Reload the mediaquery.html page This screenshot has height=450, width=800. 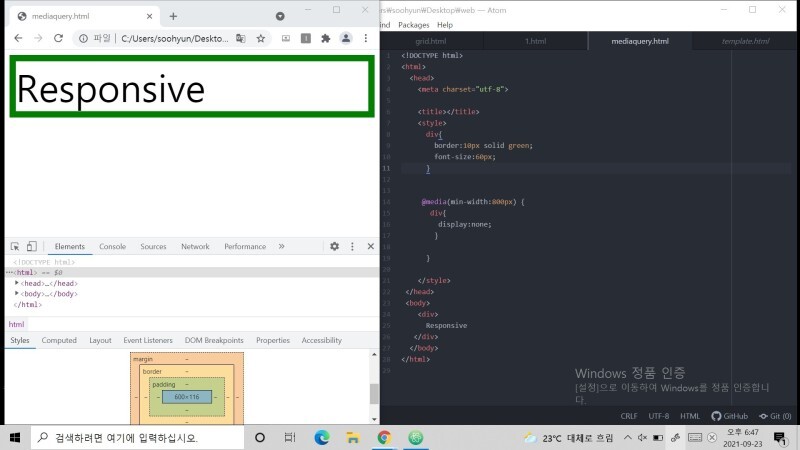point(58,38)
